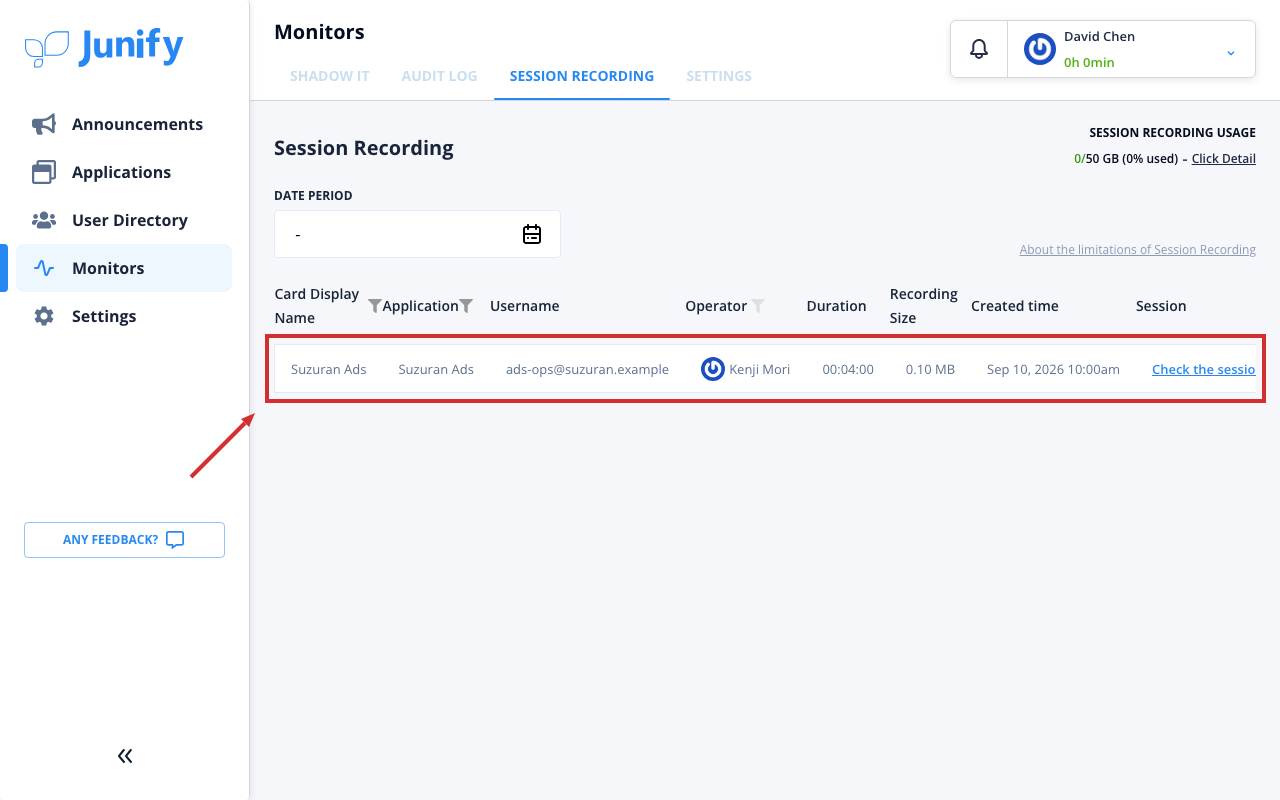Click the Applications window icon
Viewport: 1280px width, 800px height.
click(44, 172)
